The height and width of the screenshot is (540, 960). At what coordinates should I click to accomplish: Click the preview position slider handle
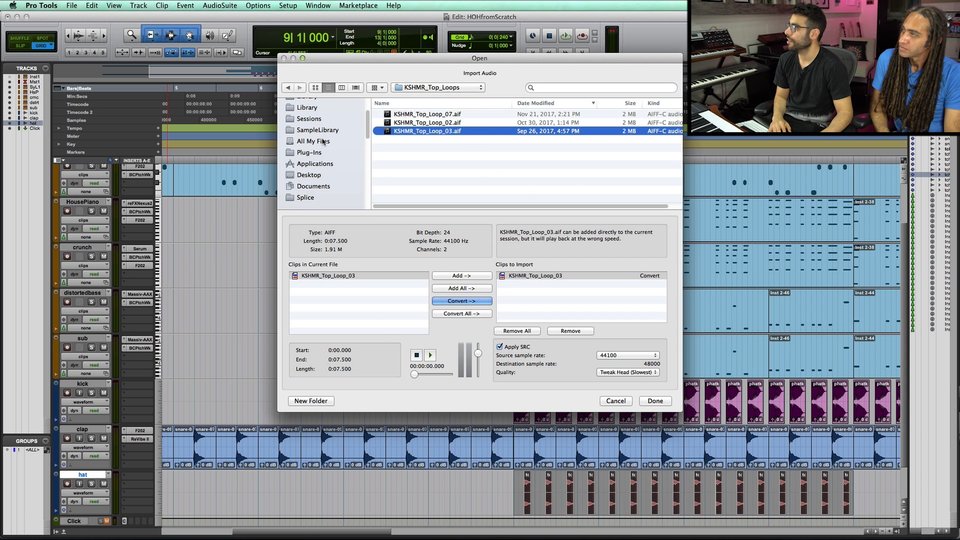(x=414, y=374)
